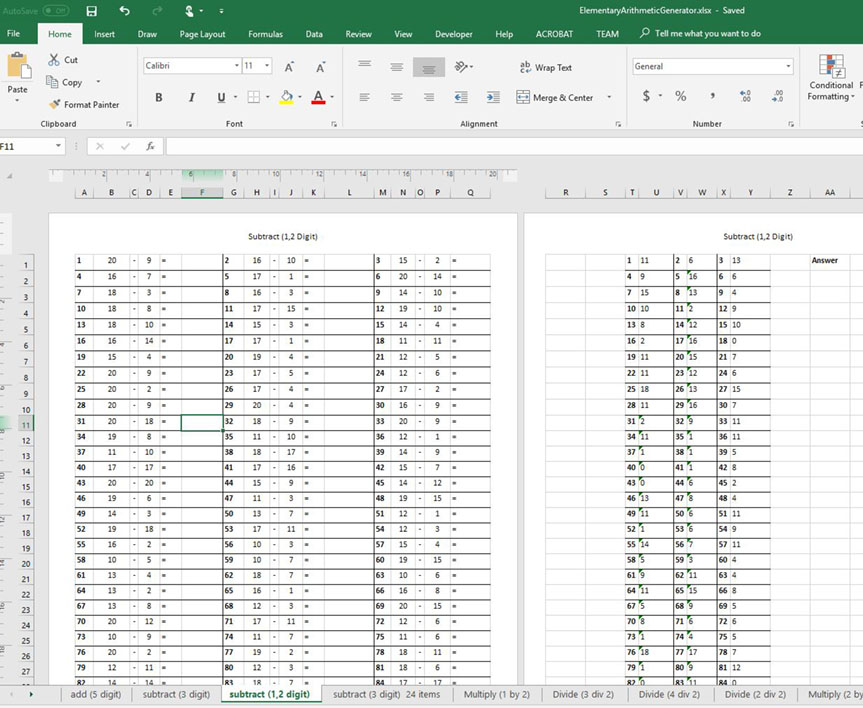Decrease the cell indent

pos(461,97)
